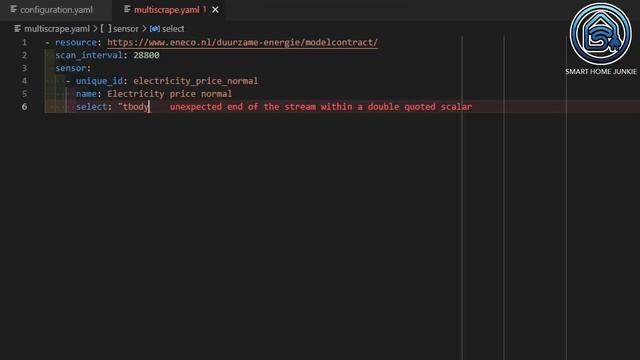Click the unique_id key on line 4
640x360 pixels.
pyautogui.click(x=99, y=81)
